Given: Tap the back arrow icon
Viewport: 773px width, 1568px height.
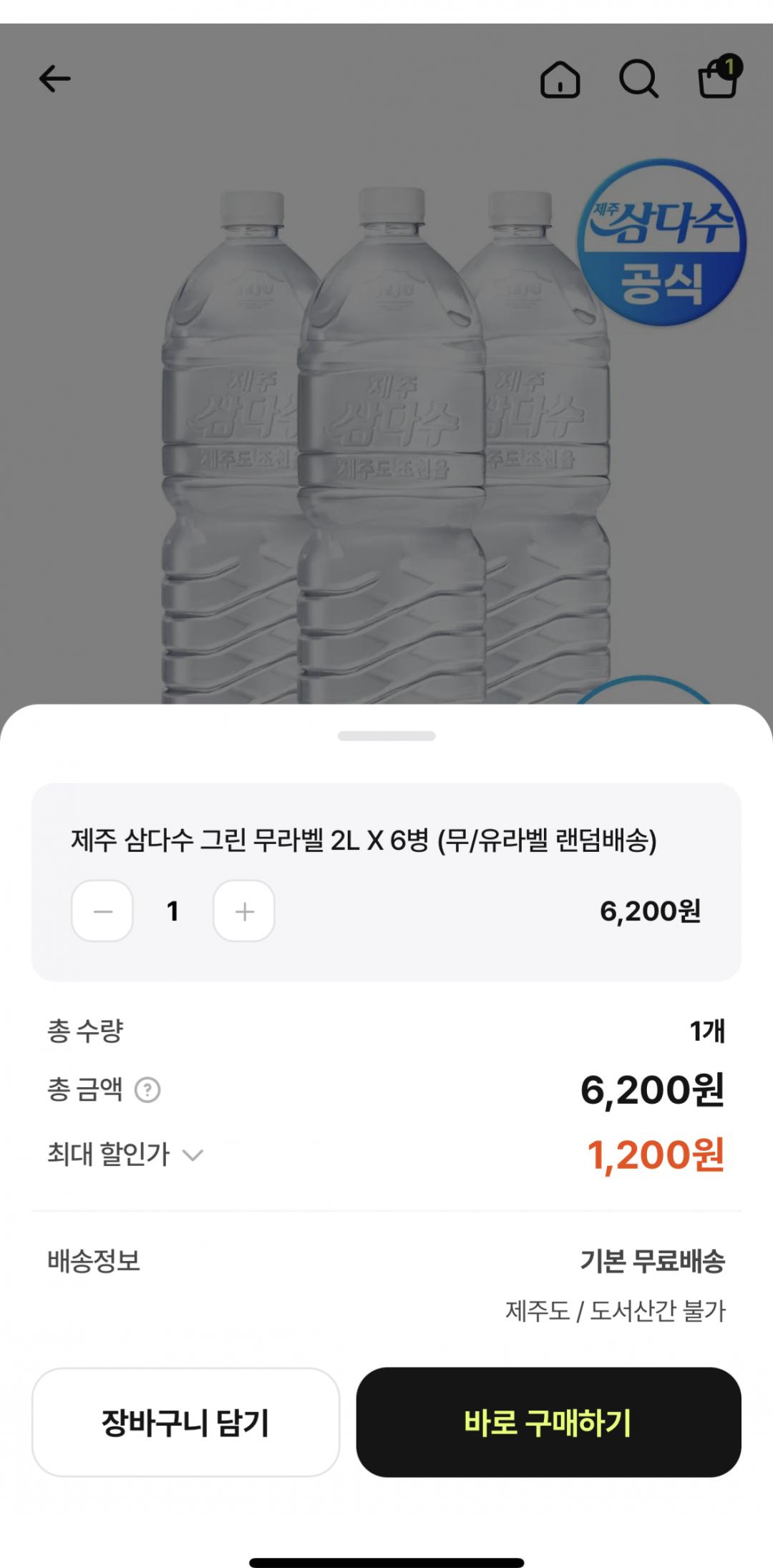Looking at the screenshot, I should tap(55, 79).
